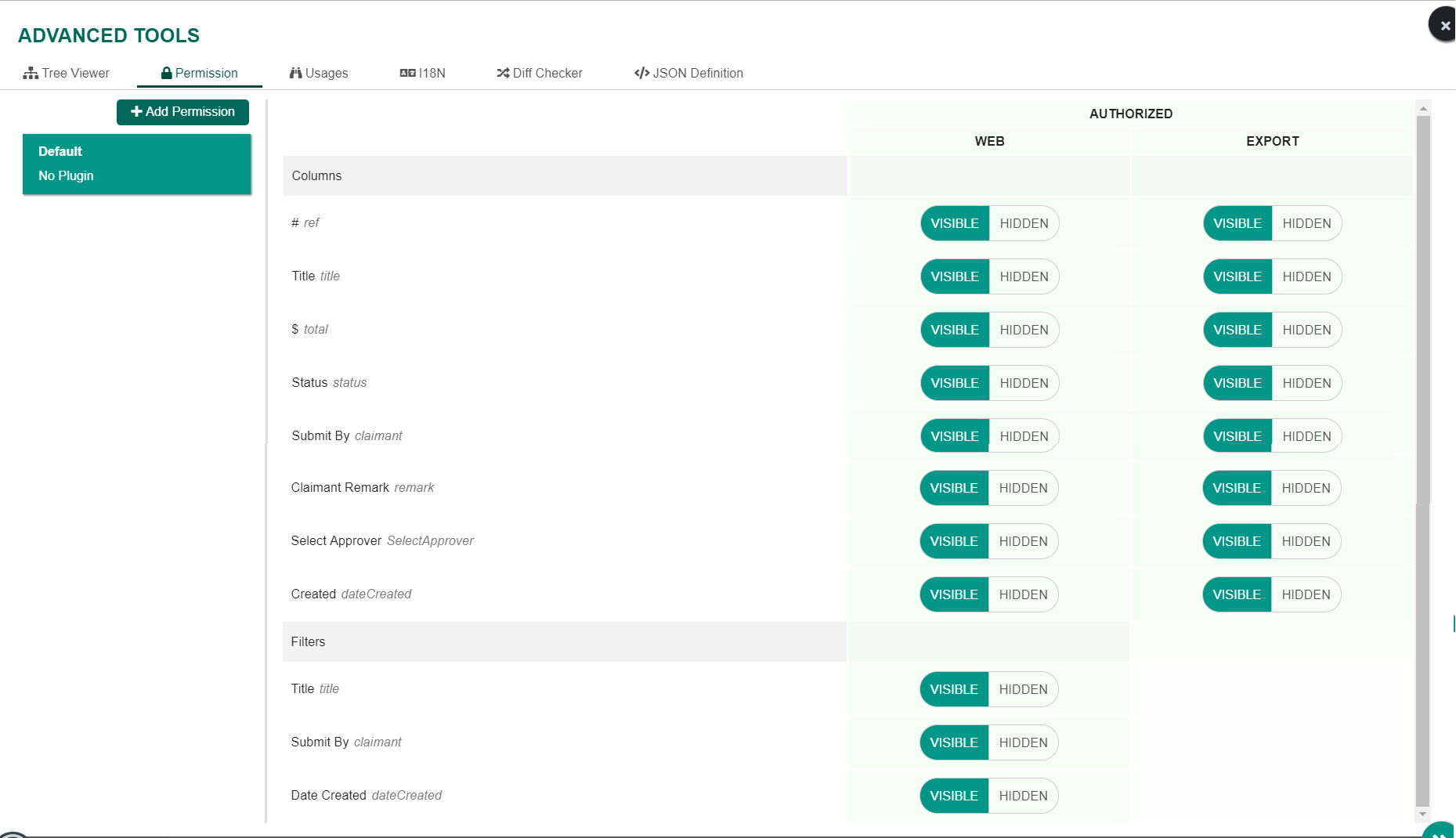The width and height of the screenshot is (1456, 838).
Task: Set total column Export to Hidden
Action: (1306, 330)
